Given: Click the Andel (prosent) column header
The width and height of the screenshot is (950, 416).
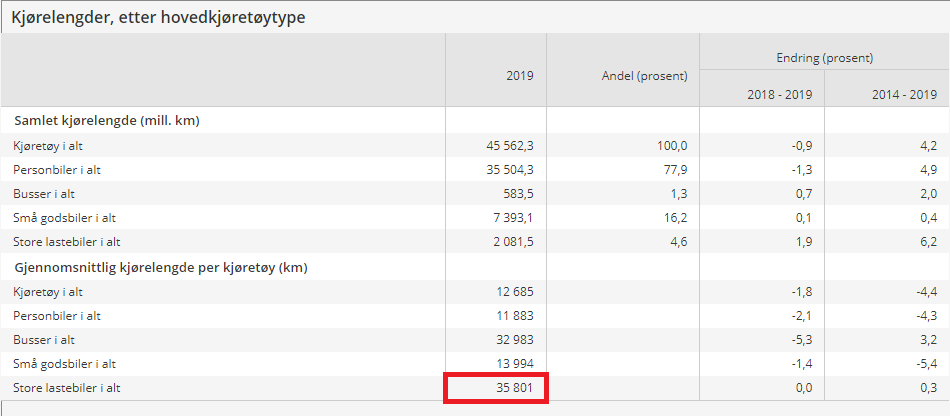Looking at the screenshot, I should [x=644, y=76].
